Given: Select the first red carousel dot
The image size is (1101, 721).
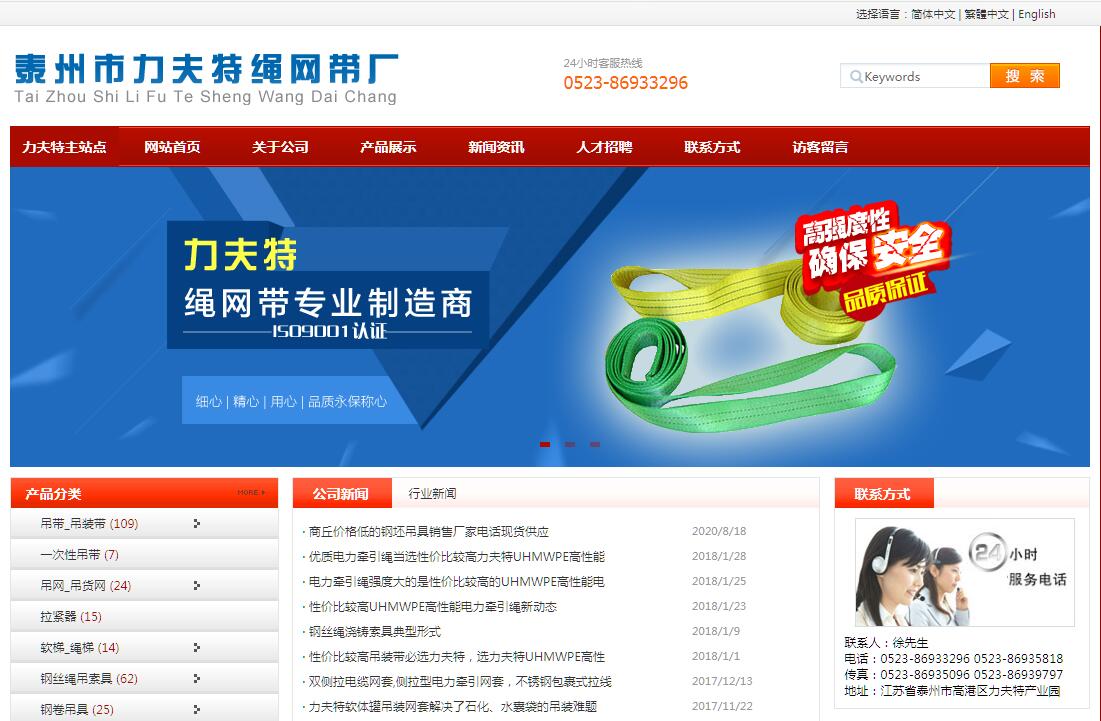Looking at the screenshot, I should coord(545,444).
